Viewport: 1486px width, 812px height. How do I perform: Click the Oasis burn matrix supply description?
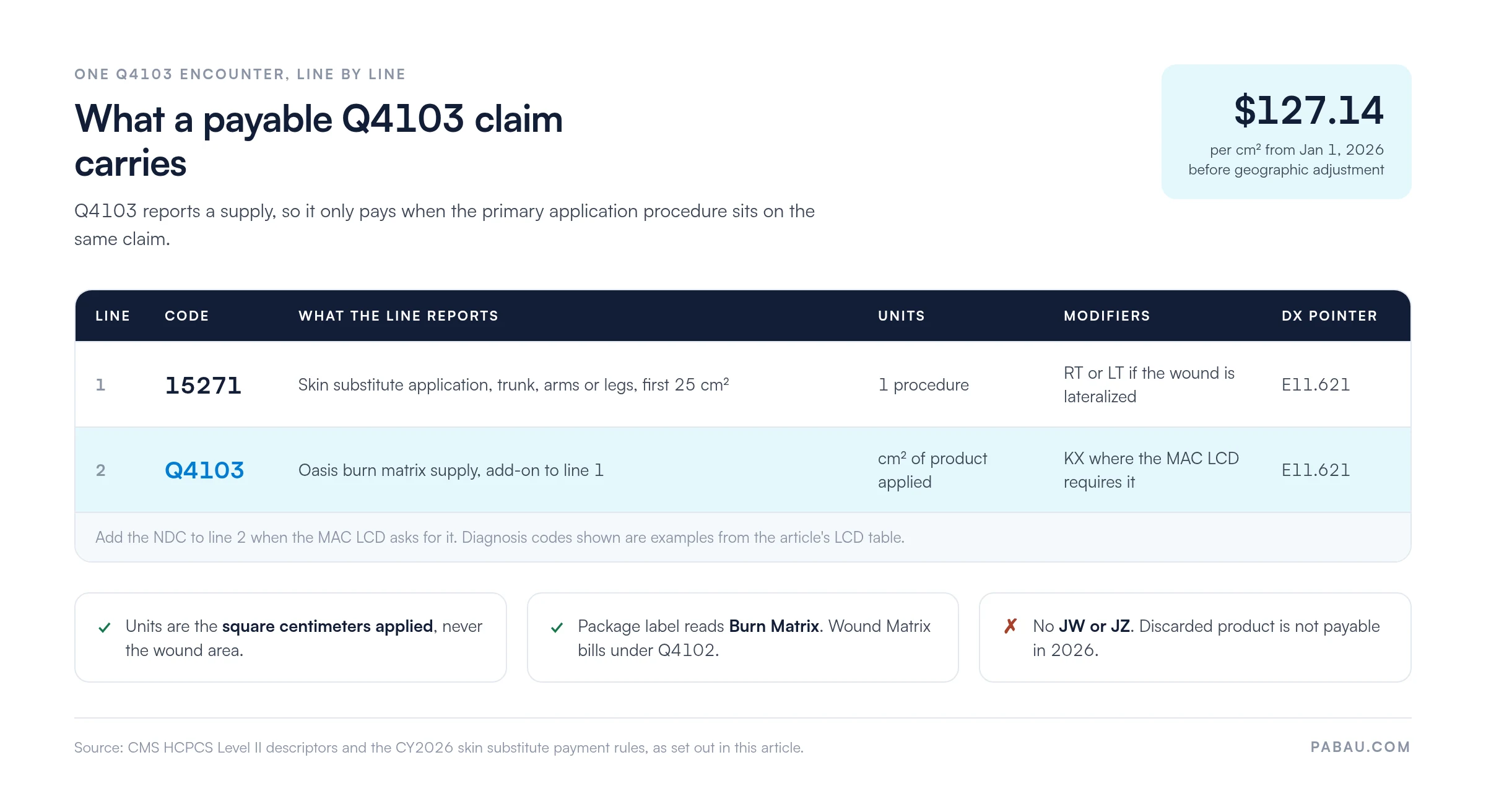click(451, 470)
